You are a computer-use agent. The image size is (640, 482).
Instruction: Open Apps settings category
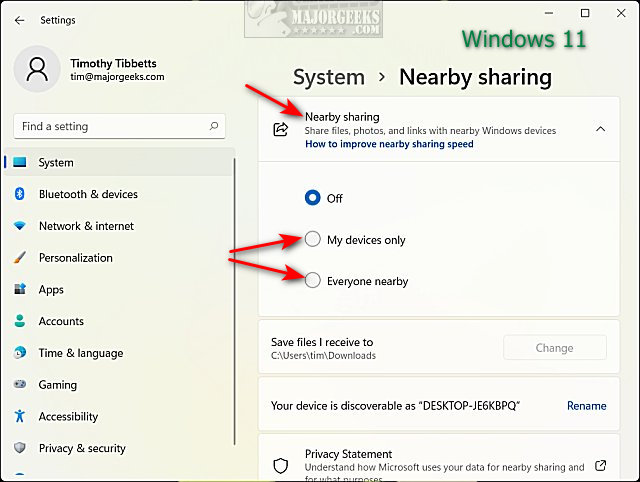[x=119, y=289]
